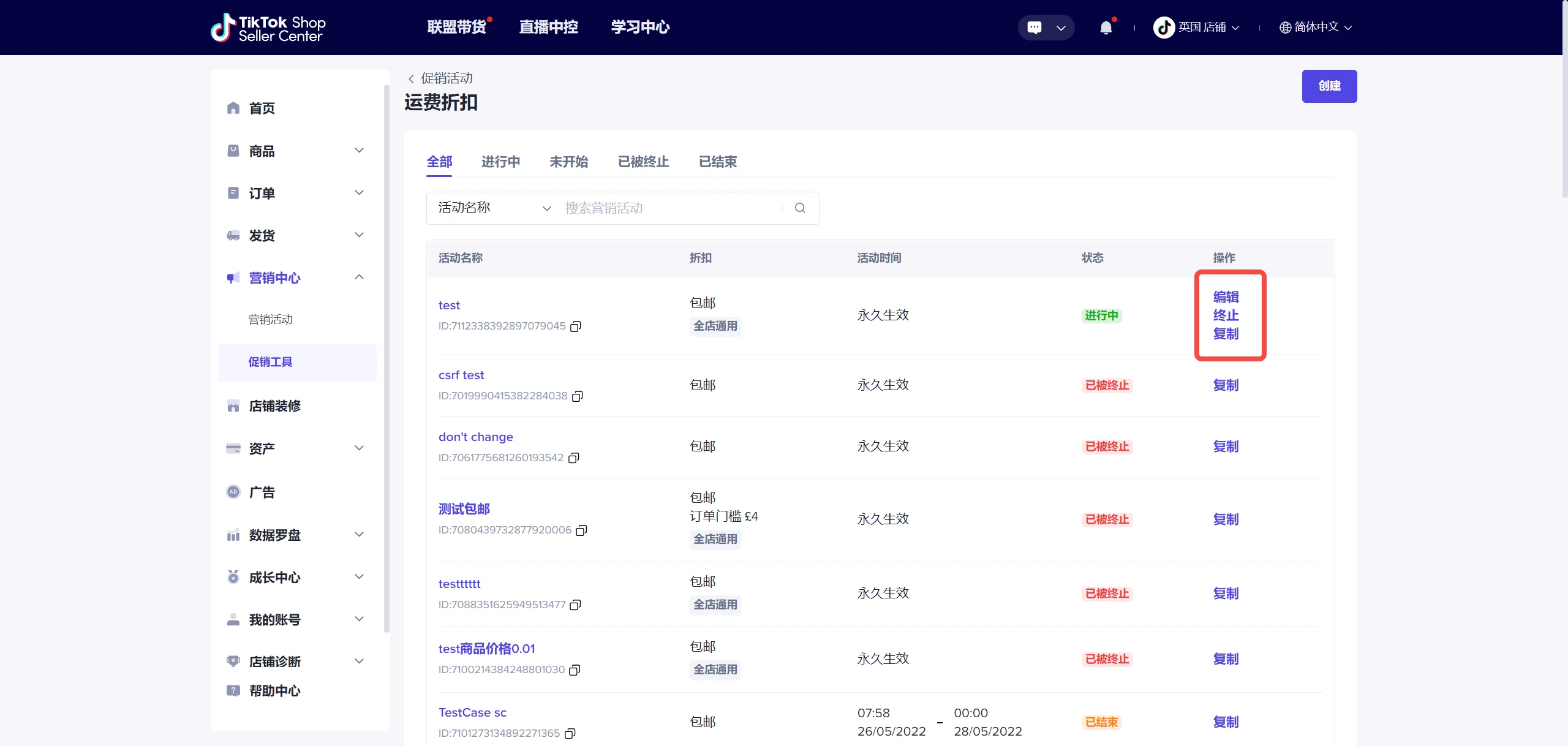
Task: Switch to the 进行中 tab
Action: (x=500, y=162)
